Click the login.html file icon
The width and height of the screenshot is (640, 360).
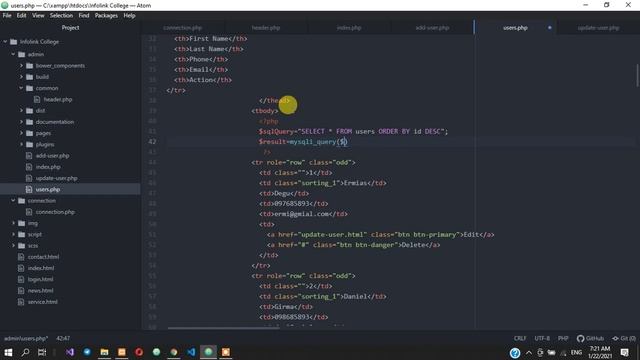click(21, 280)
